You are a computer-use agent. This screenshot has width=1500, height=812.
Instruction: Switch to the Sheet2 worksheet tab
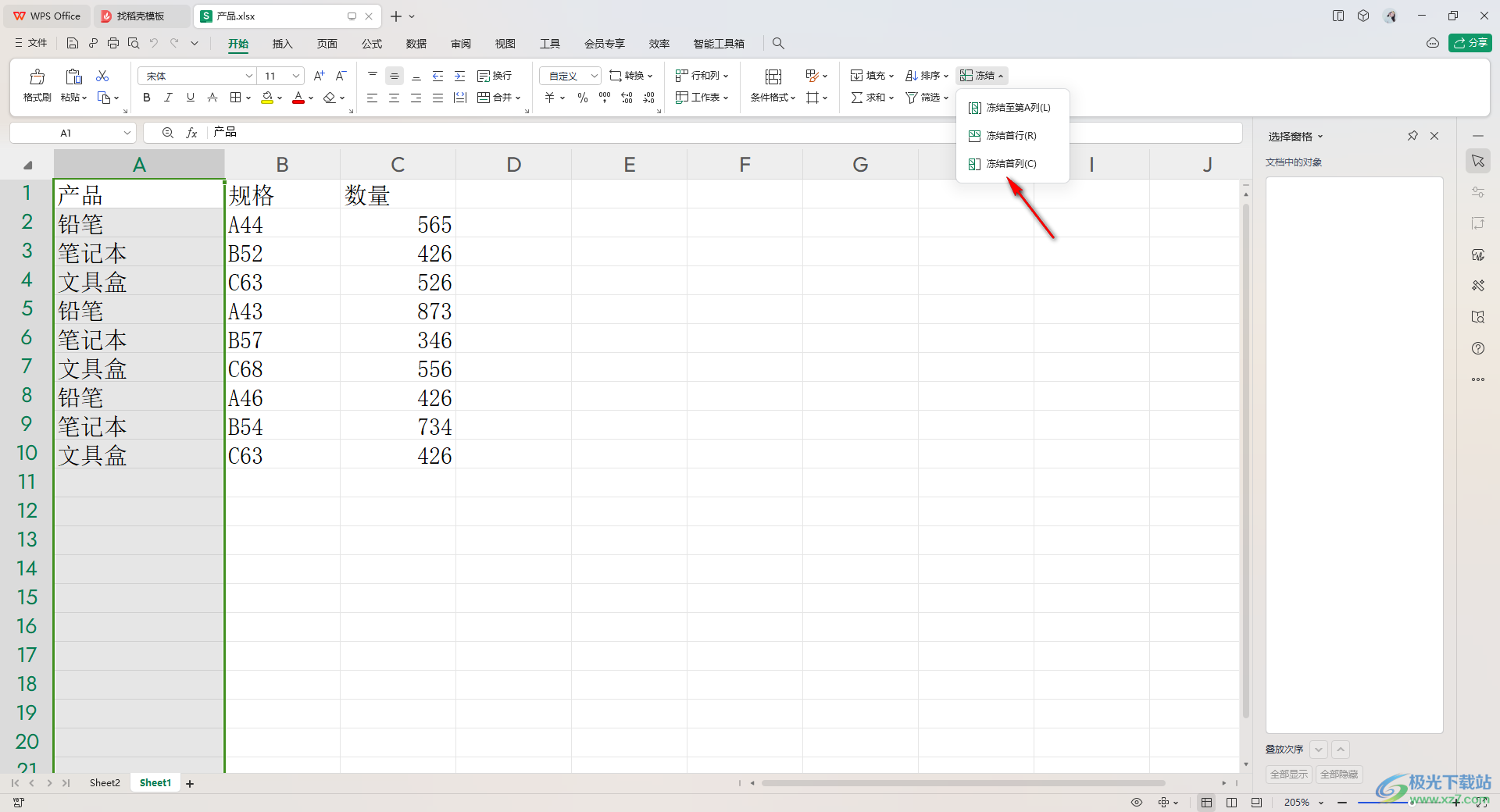pos(105,783)
